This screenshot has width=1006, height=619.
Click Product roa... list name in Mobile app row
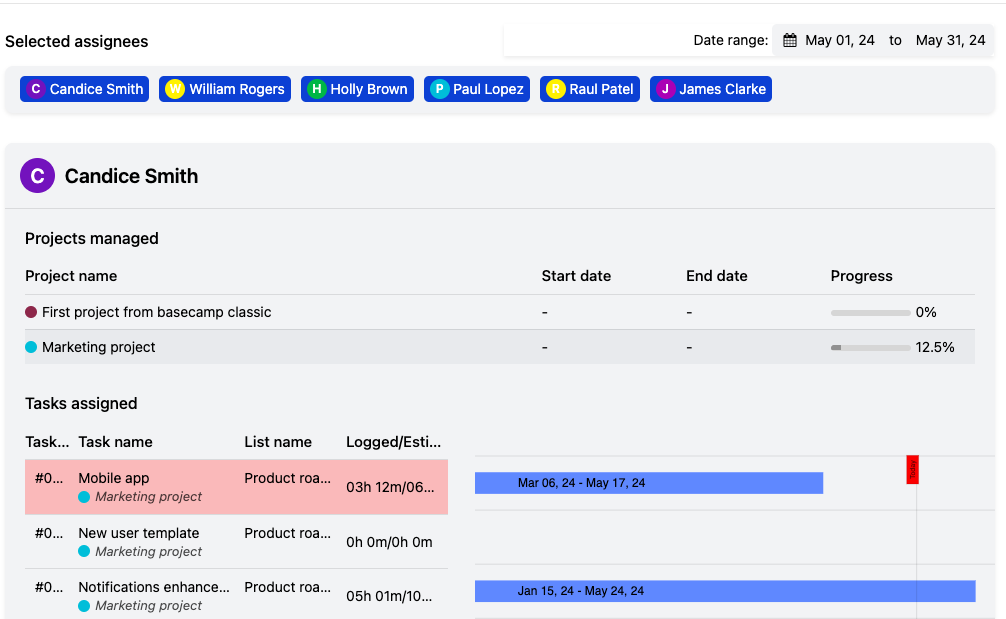287,478
